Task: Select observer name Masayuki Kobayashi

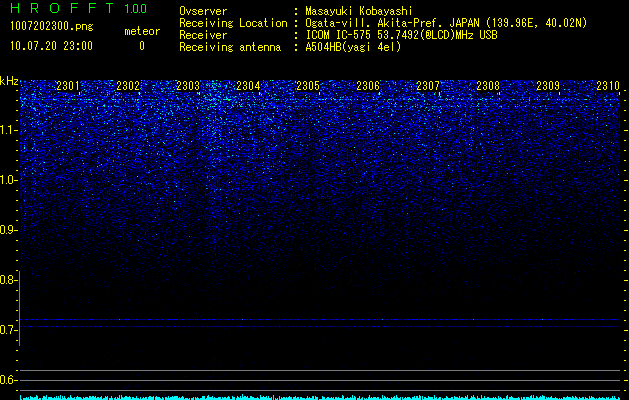Action: click(x=359, y=11)
